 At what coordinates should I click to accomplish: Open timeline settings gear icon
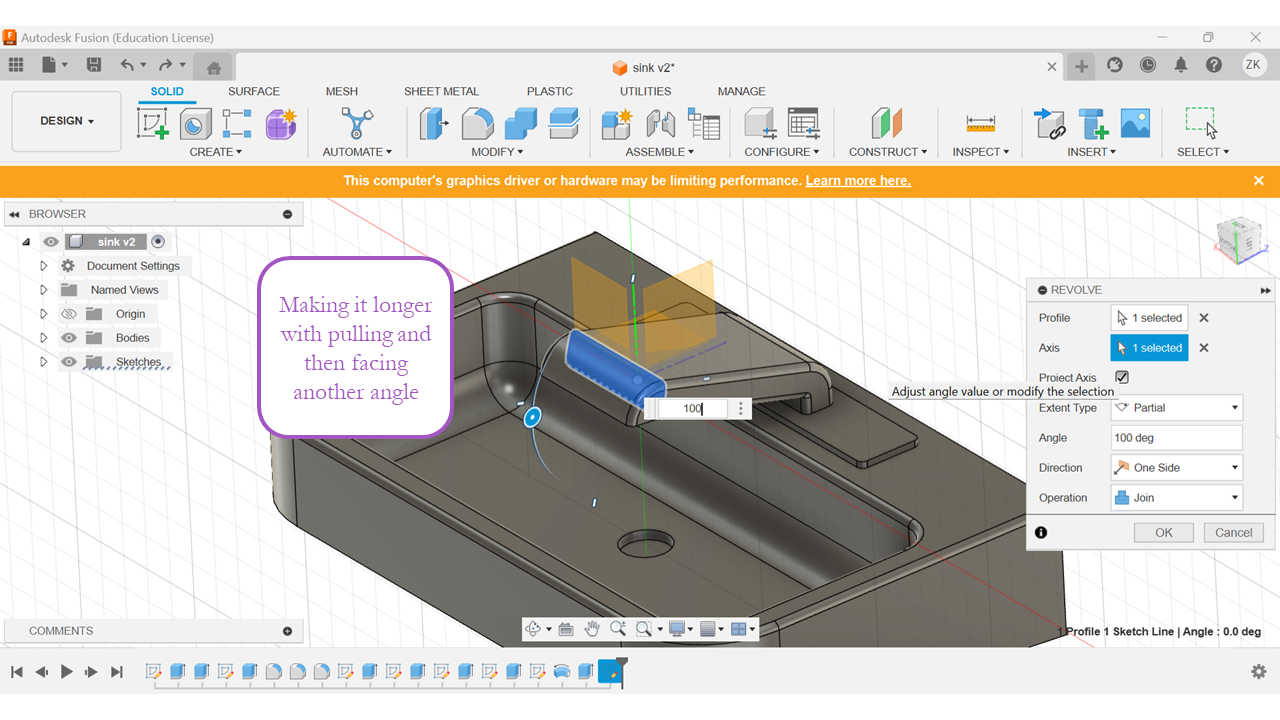[x=1259, y=672]
